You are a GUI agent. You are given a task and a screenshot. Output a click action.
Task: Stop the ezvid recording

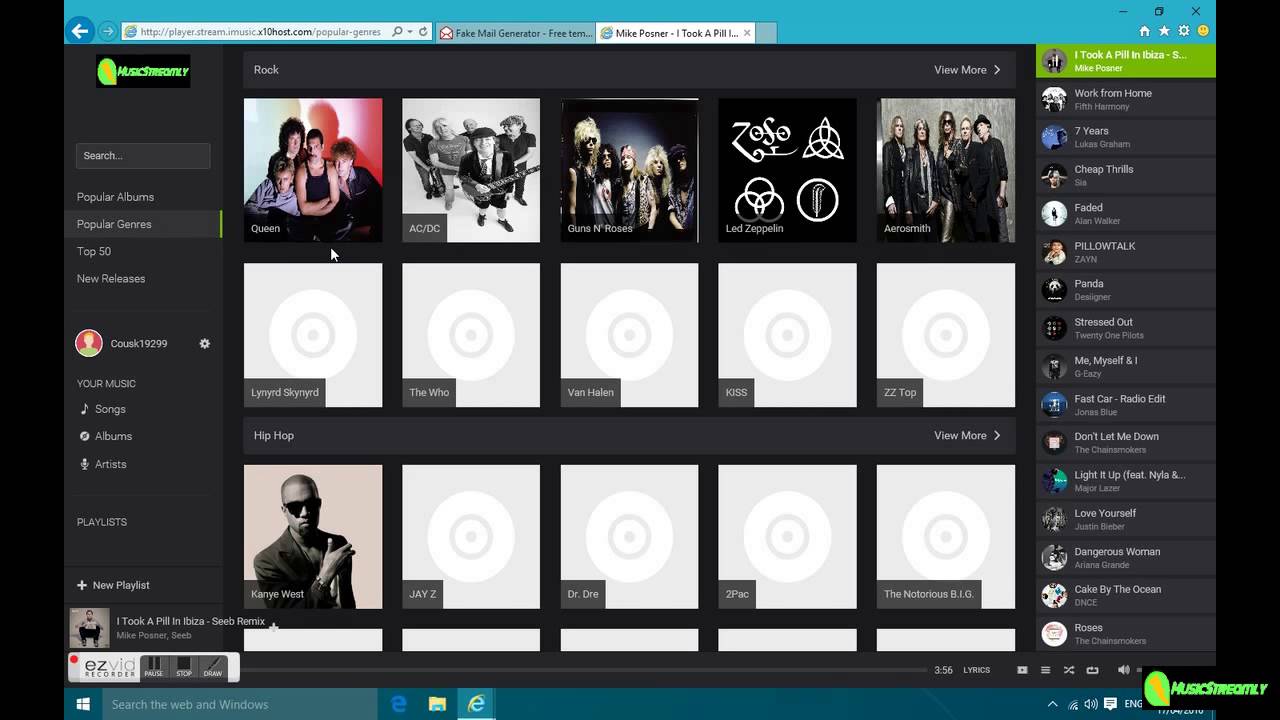[184, 667]
